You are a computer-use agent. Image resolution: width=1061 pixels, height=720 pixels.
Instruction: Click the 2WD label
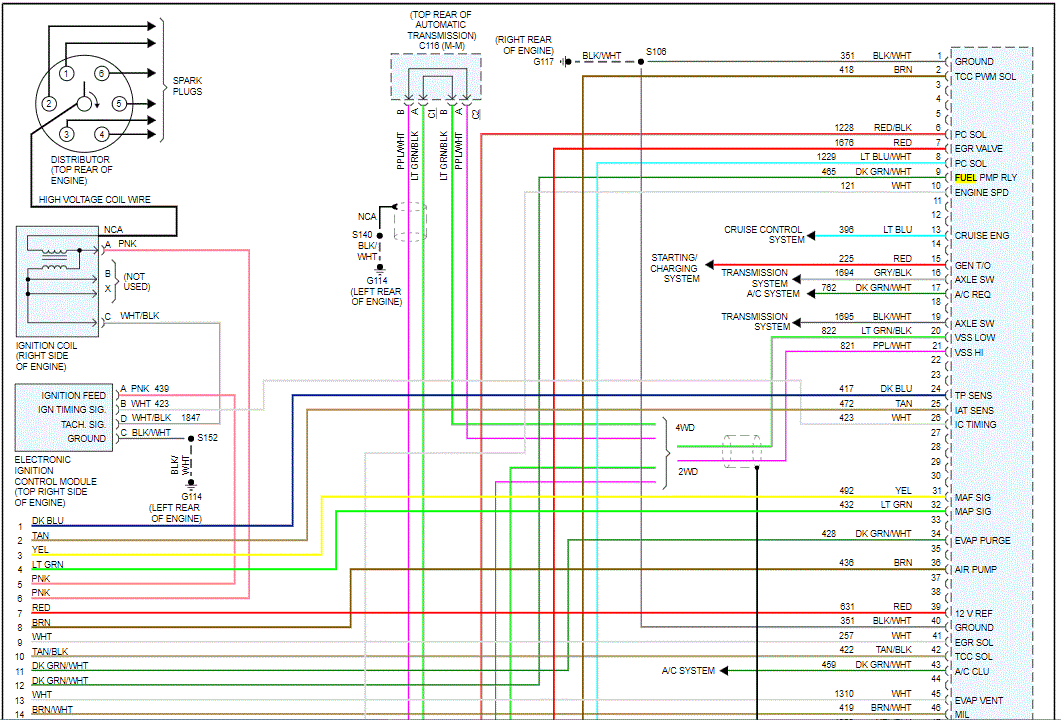(686, 470)
